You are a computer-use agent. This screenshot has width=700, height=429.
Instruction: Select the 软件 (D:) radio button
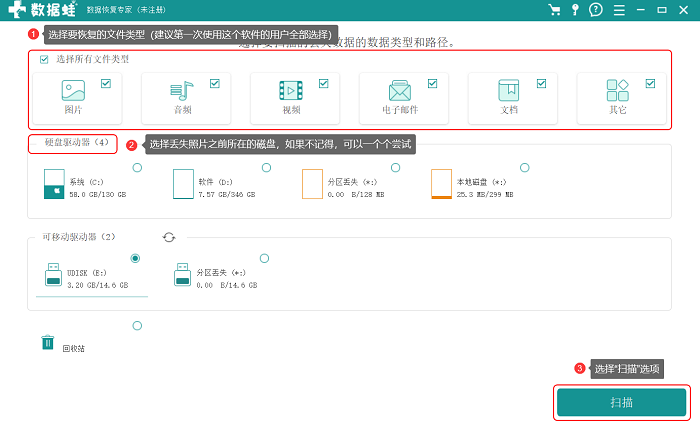(267, 168)
